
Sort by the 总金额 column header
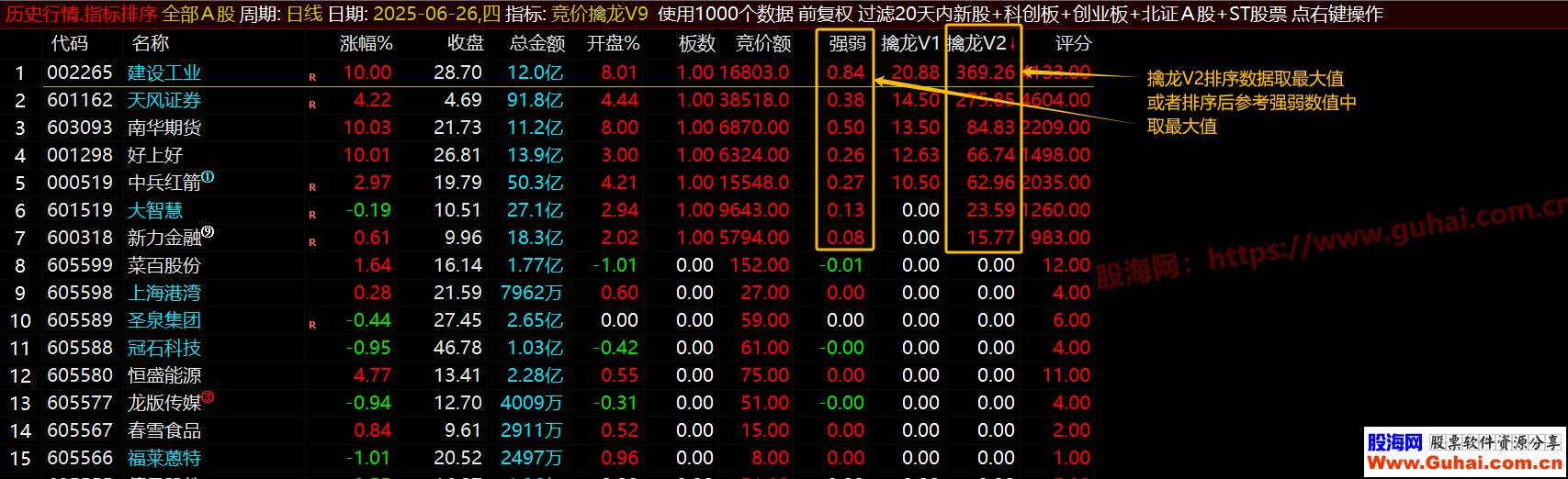click(537, 43)
